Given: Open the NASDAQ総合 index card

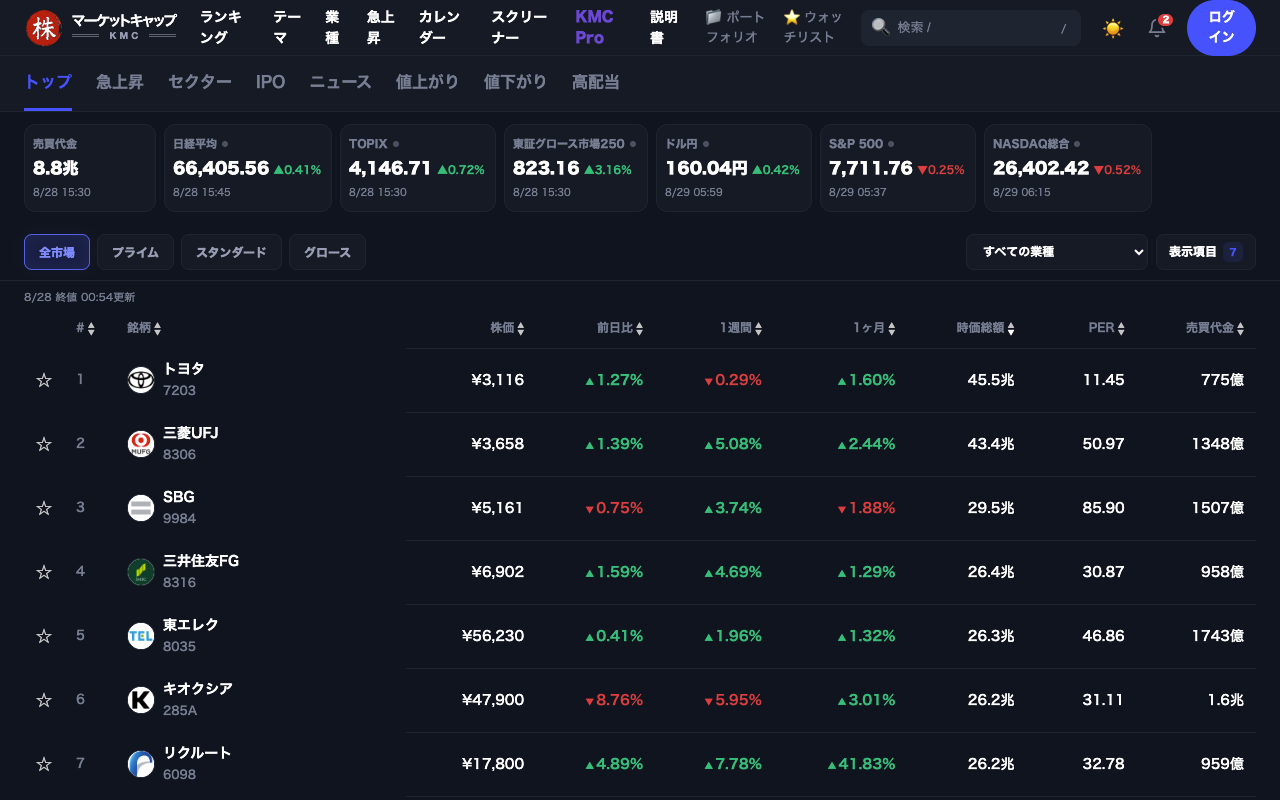Looking at the screenshot, I should point(1068,168).
